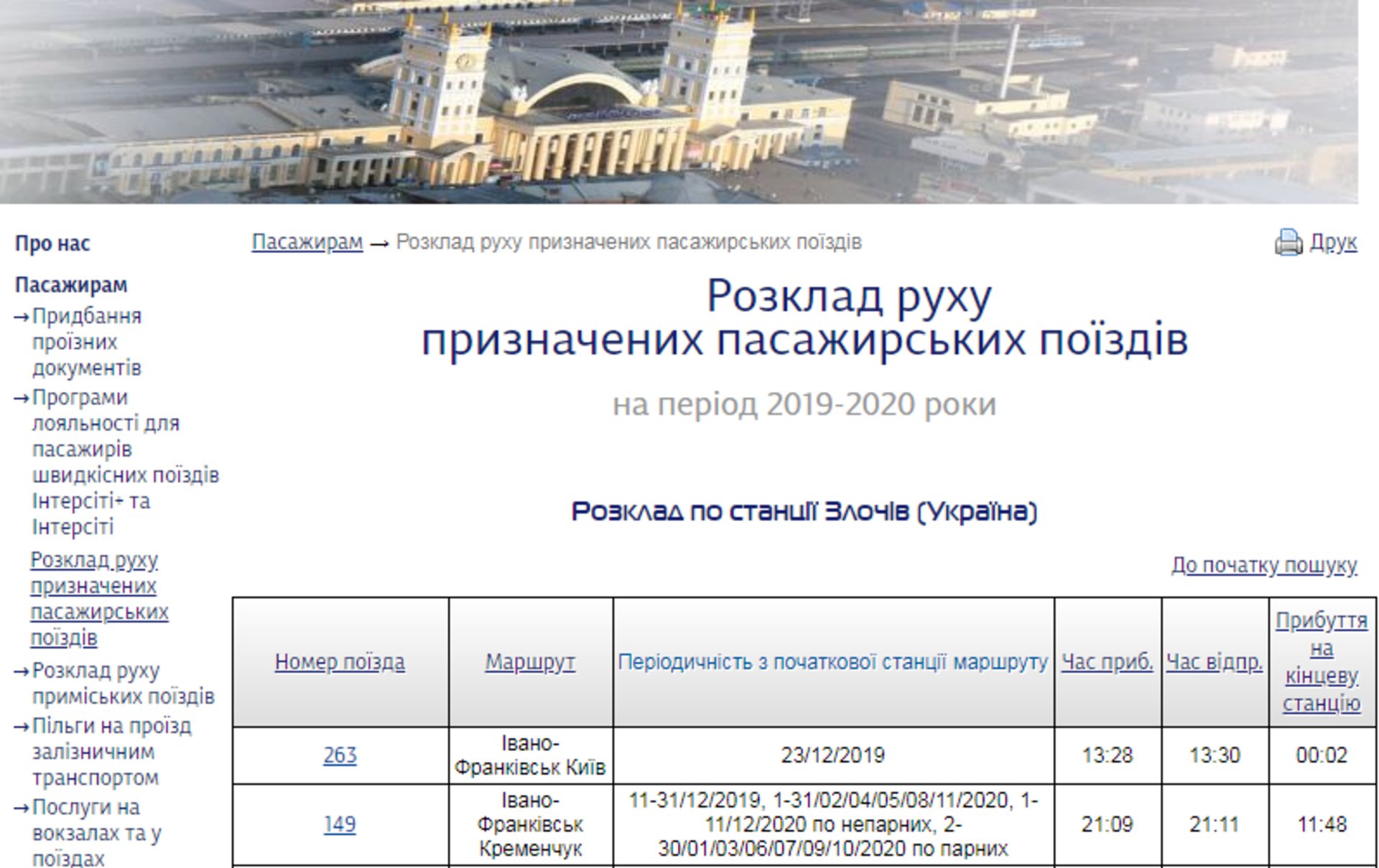Sort table by Номер поїзда header
The image size is (1379, 868).
[x=340, y=661]
